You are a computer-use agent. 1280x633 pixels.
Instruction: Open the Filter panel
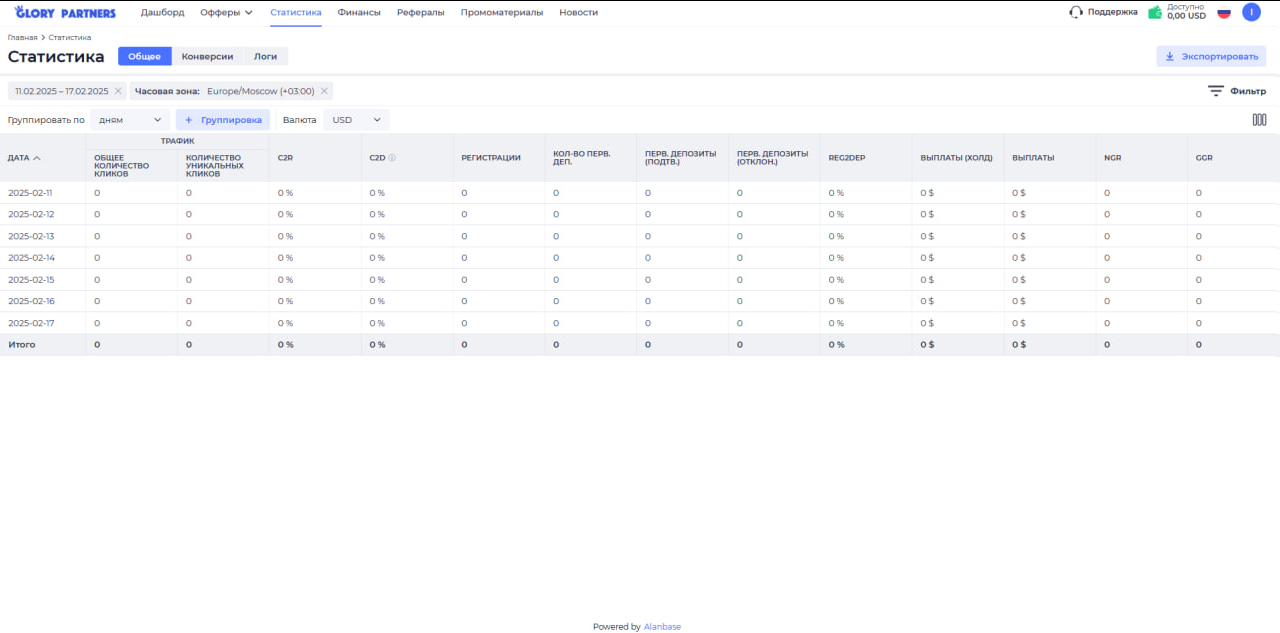pos(1237,91)
